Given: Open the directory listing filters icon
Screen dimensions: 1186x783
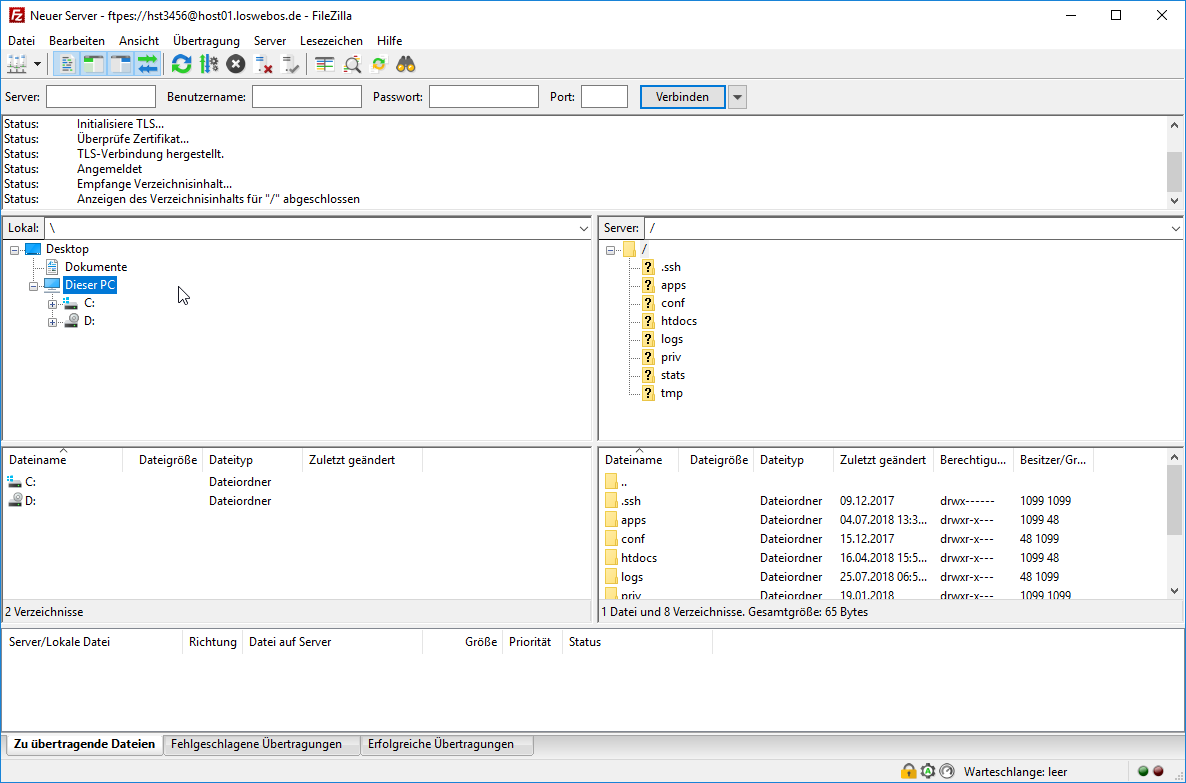Looking at the screenshot, I should click(324, 64).
